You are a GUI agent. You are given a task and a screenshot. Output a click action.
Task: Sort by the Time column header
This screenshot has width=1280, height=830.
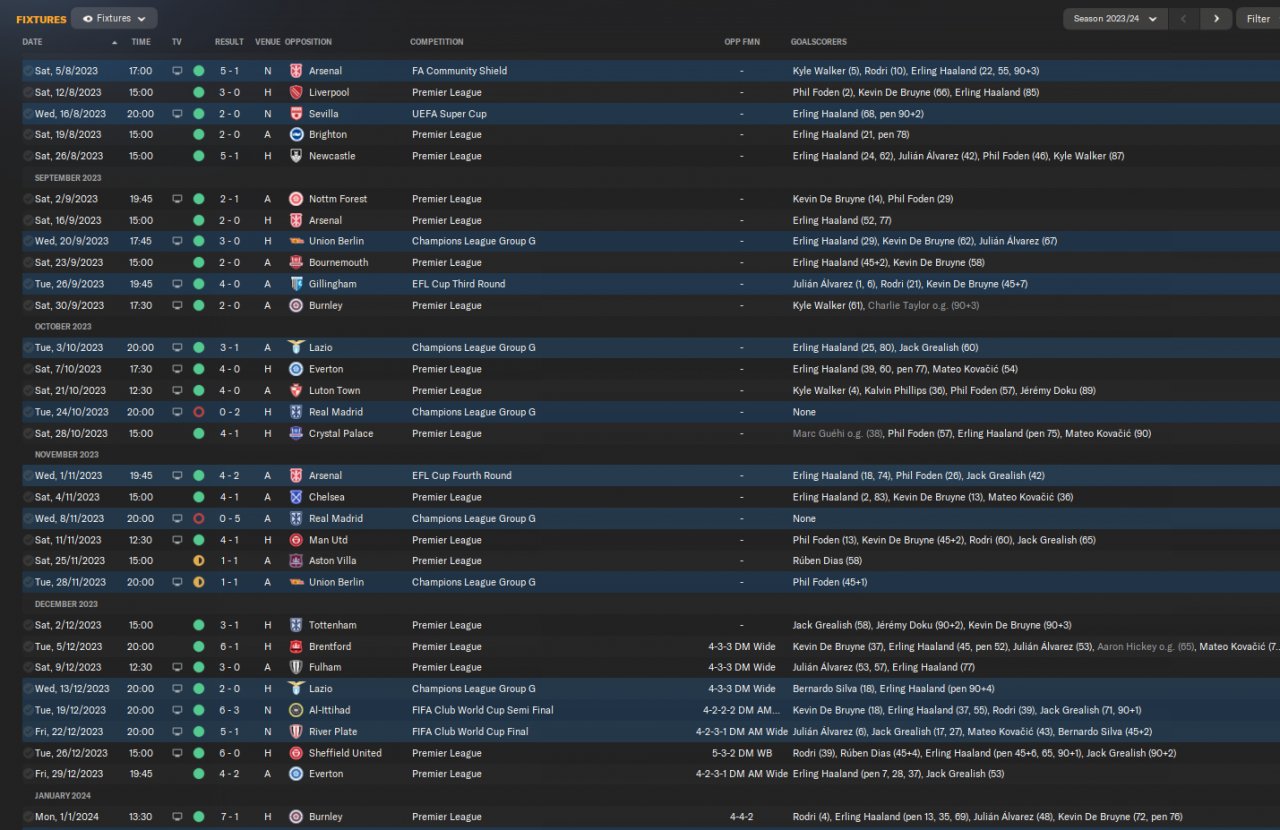(x=141, y=42)
